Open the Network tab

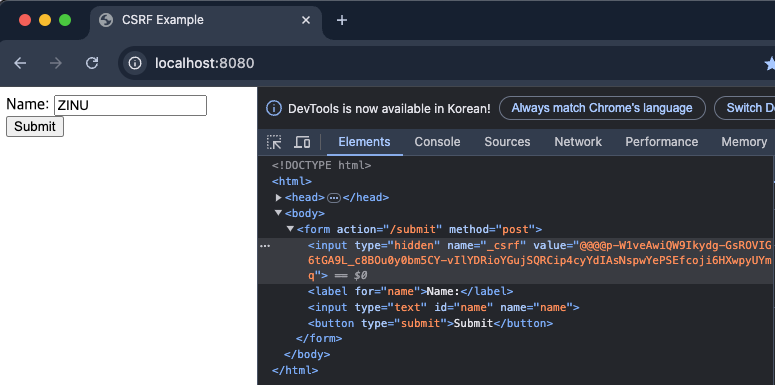[578, 142]
